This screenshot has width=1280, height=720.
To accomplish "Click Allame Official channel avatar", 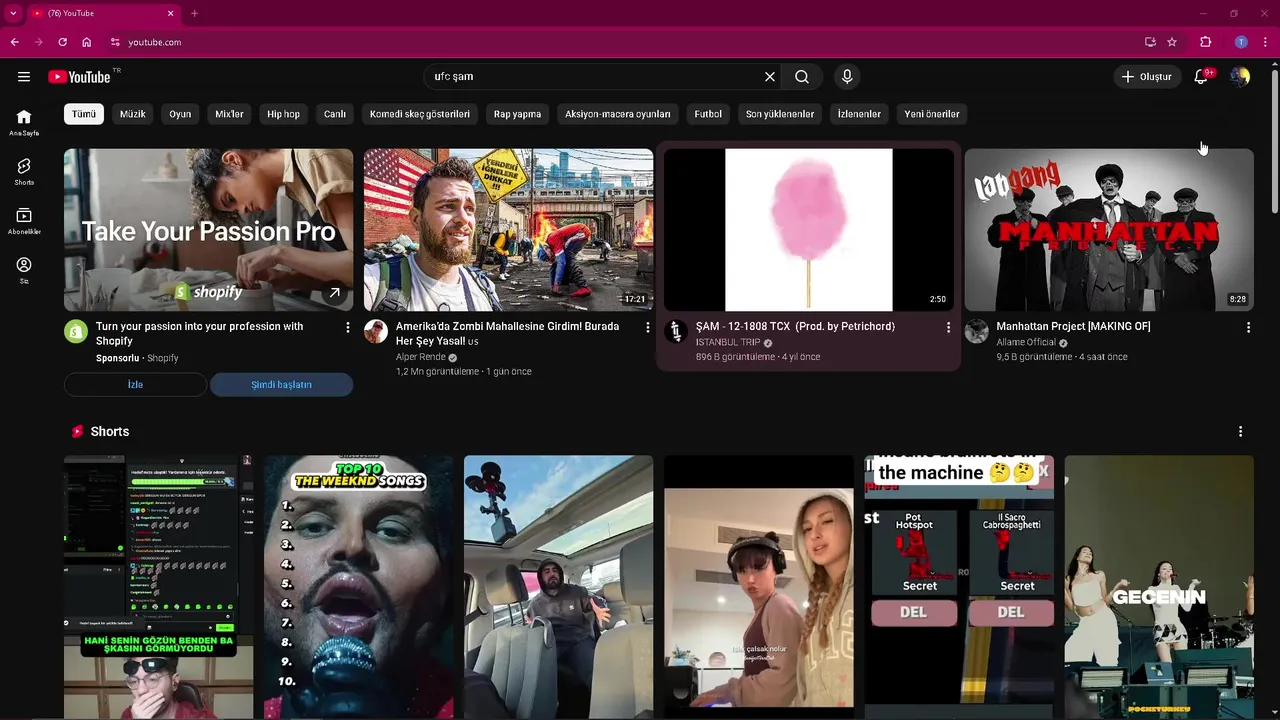I will 976,332.
